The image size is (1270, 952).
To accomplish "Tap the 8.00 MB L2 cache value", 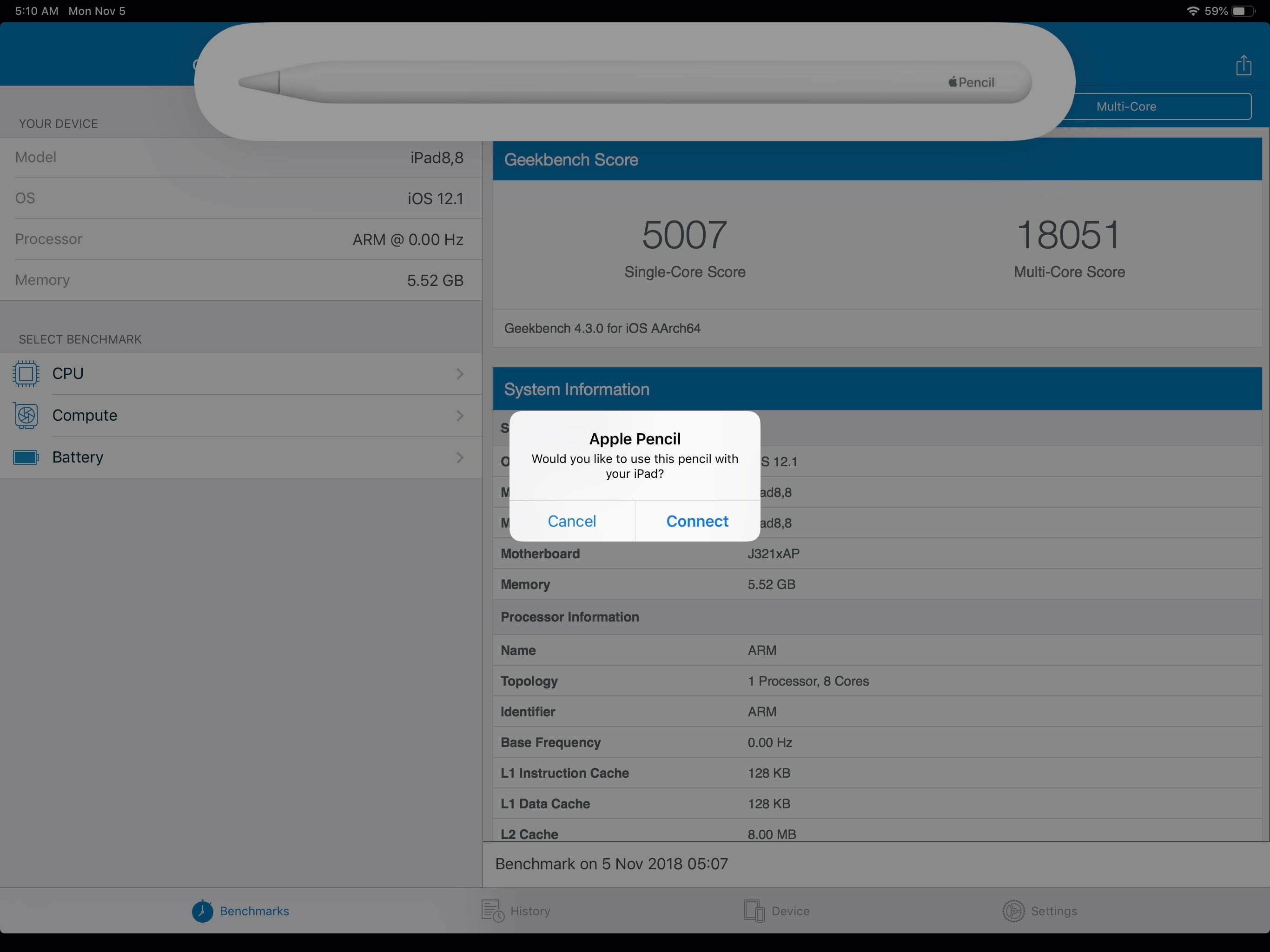I will pos(772,834).
